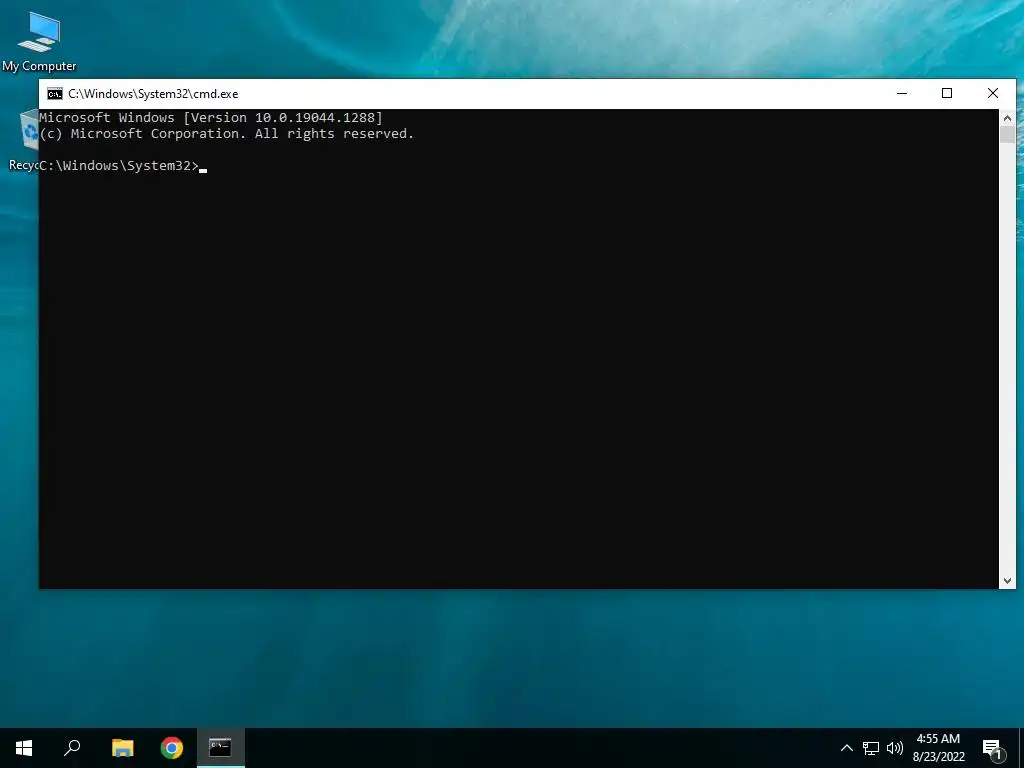Click the C:\Windows\System32> prompt line

[x=119, y=166]
